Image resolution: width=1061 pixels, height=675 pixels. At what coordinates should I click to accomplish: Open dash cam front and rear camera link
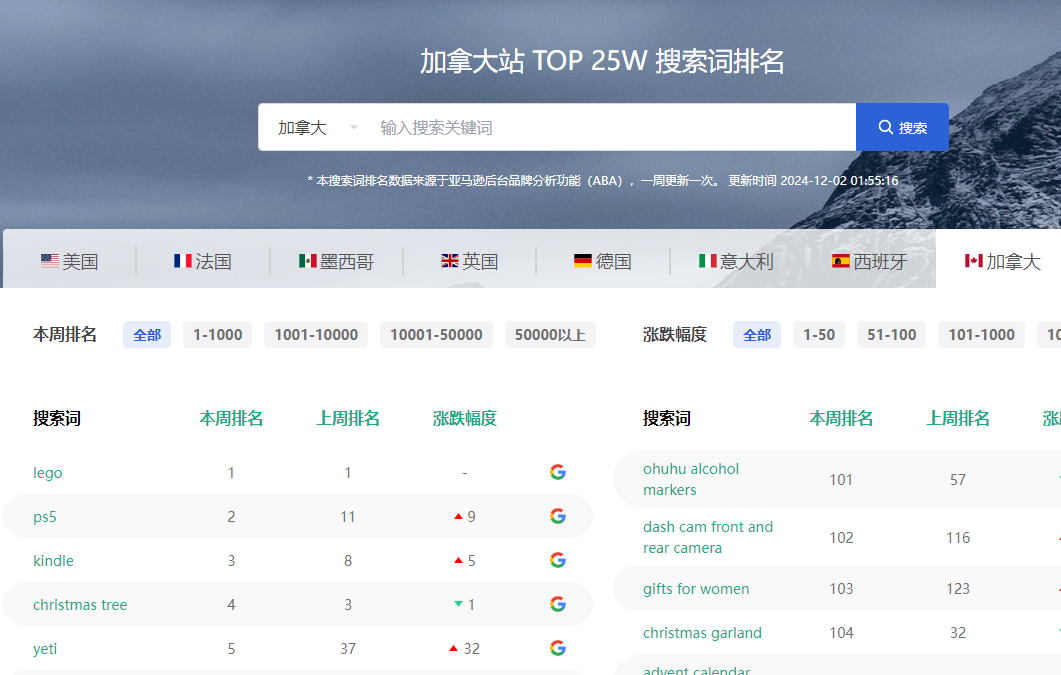click(708, 537)
